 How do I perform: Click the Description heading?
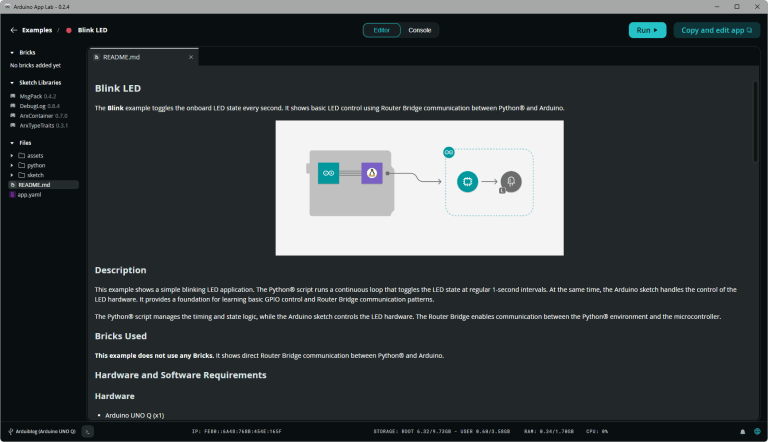[x=120, y=270]
